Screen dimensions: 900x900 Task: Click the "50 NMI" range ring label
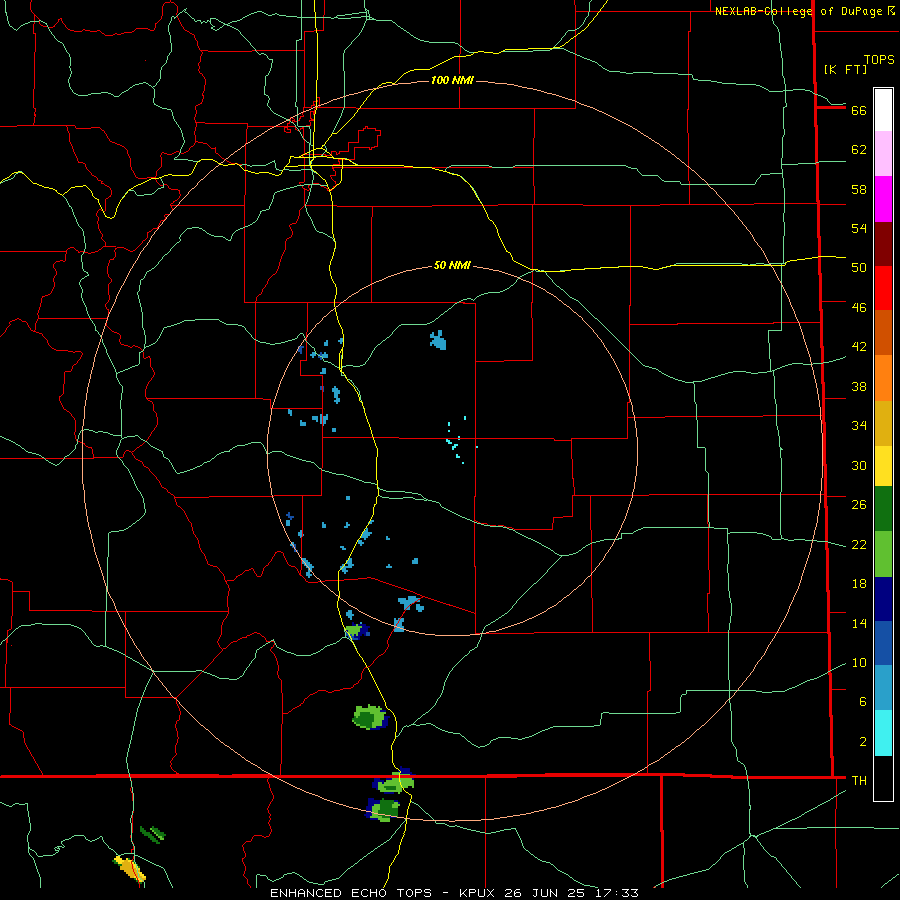(452, 265)
